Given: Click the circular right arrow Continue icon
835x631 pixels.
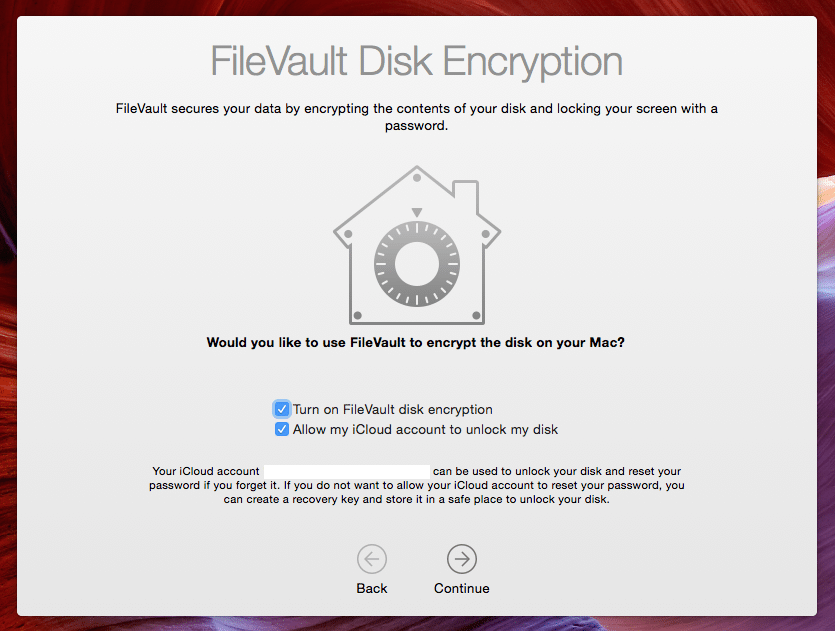Looking at the screenshot, I should tap(461, 560).
